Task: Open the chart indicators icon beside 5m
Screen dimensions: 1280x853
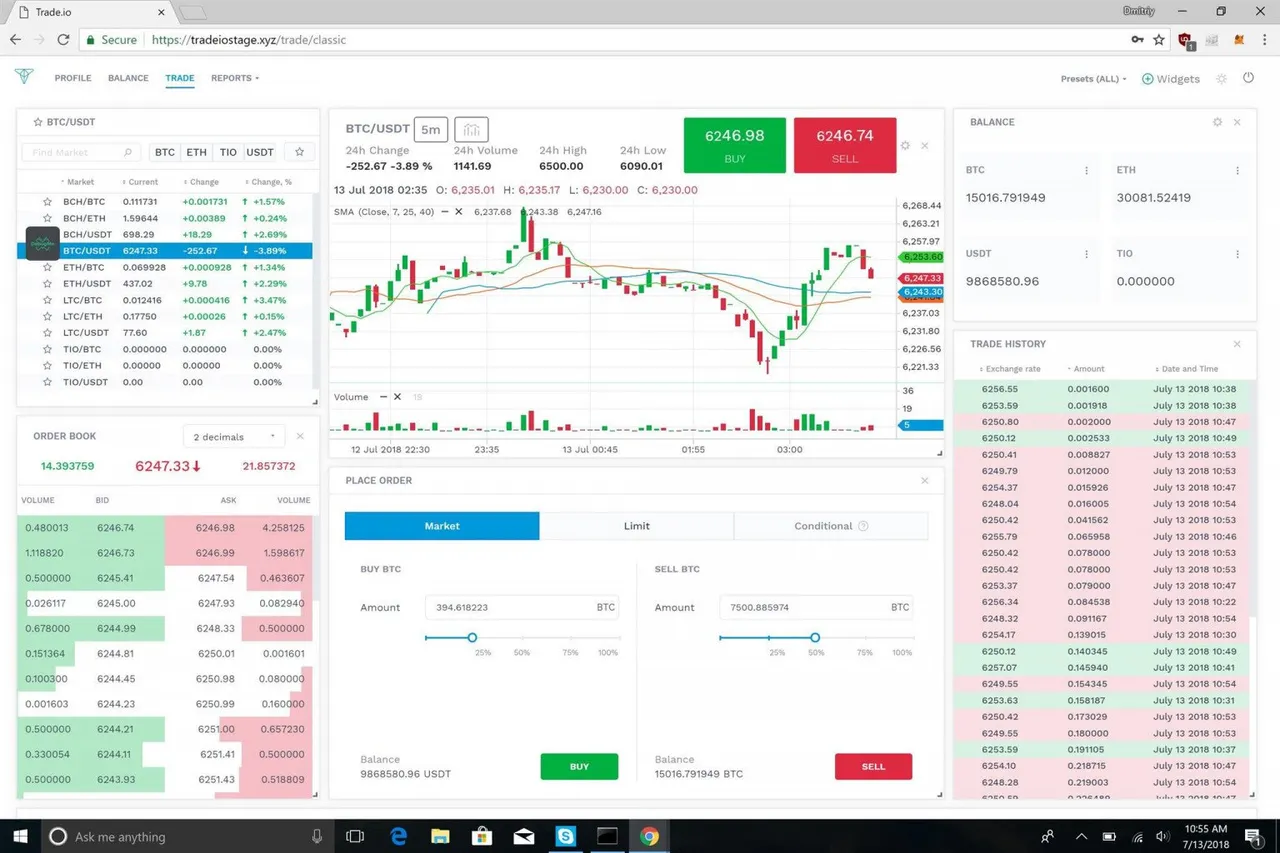Action: pos(471,129)
